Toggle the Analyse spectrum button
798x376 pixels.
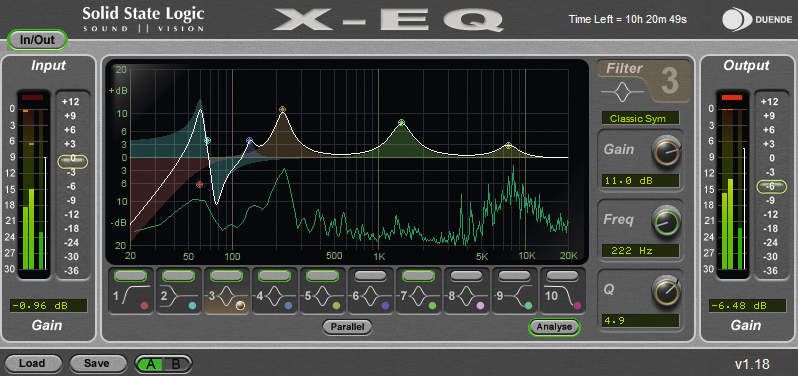[x=554, y=327]
